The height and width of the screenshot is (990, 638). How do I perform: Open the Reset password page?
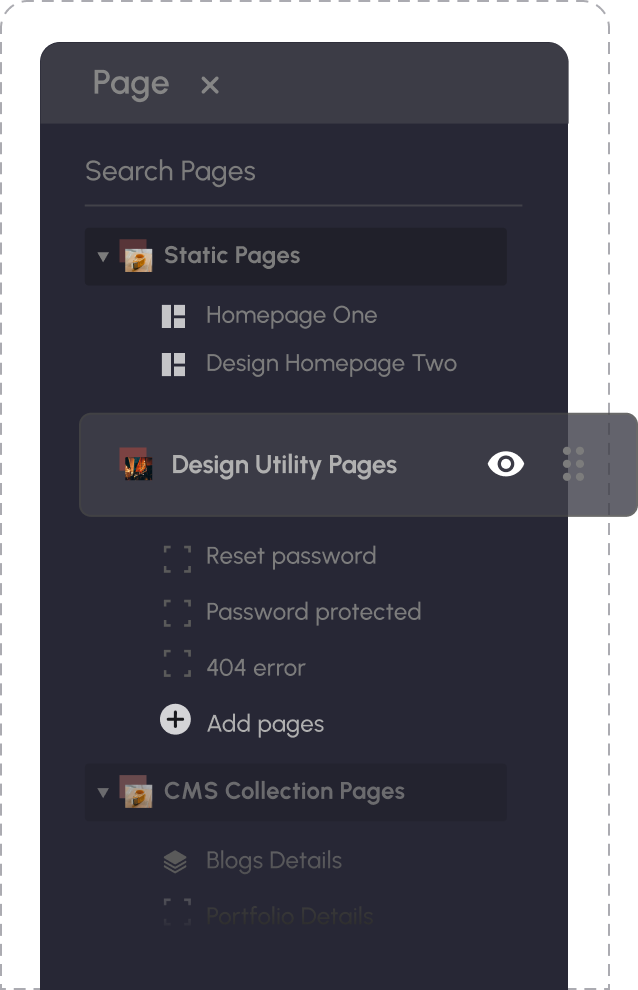click(x=291, y=557)
